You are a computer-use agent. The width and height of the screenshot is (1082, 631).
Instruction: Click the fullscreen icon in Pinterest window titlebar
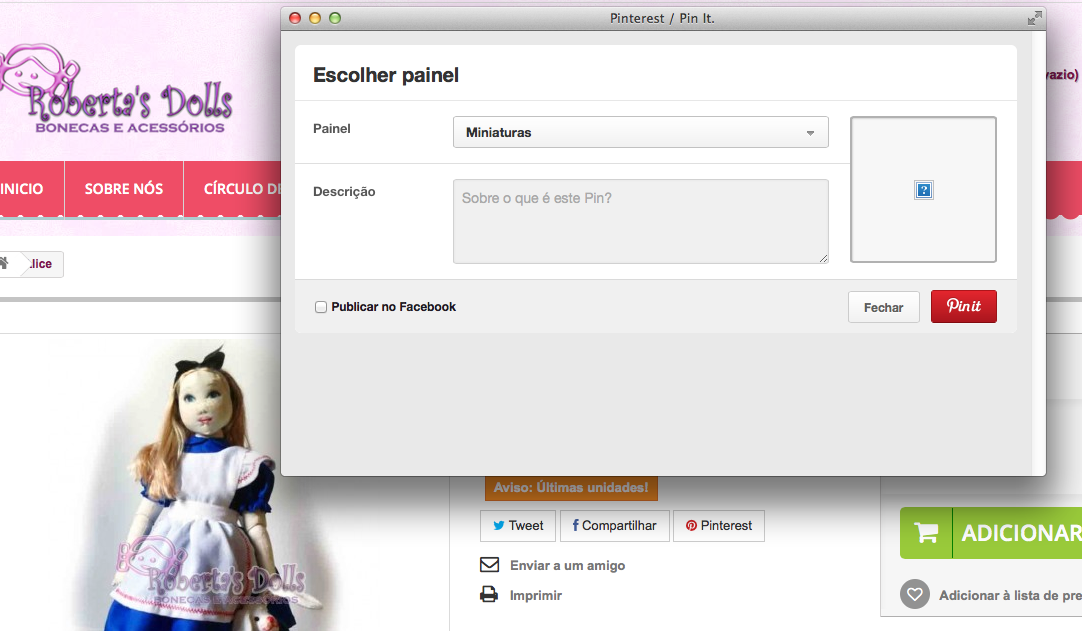1034,19
